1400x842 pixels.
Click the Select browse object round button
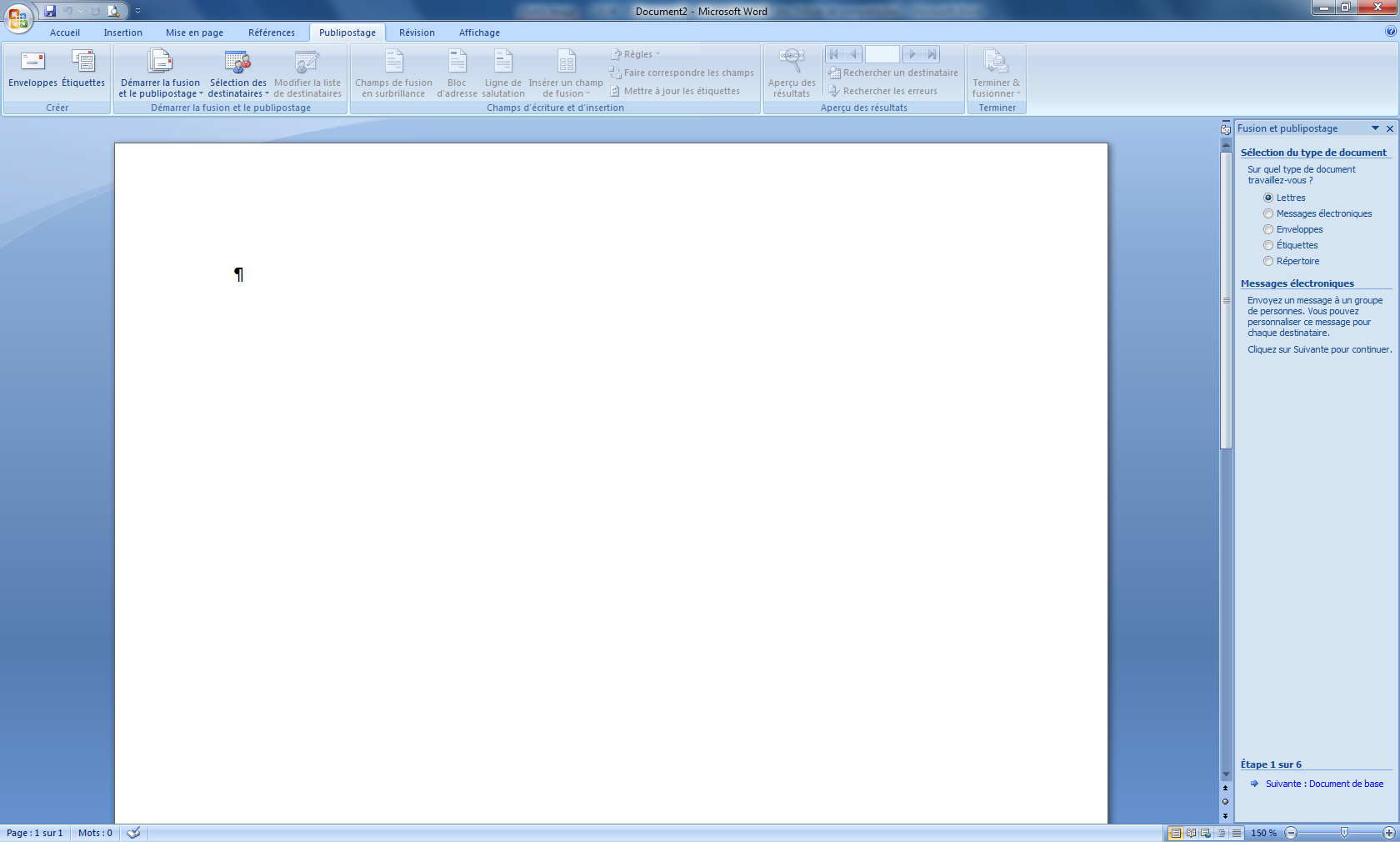1226,801
